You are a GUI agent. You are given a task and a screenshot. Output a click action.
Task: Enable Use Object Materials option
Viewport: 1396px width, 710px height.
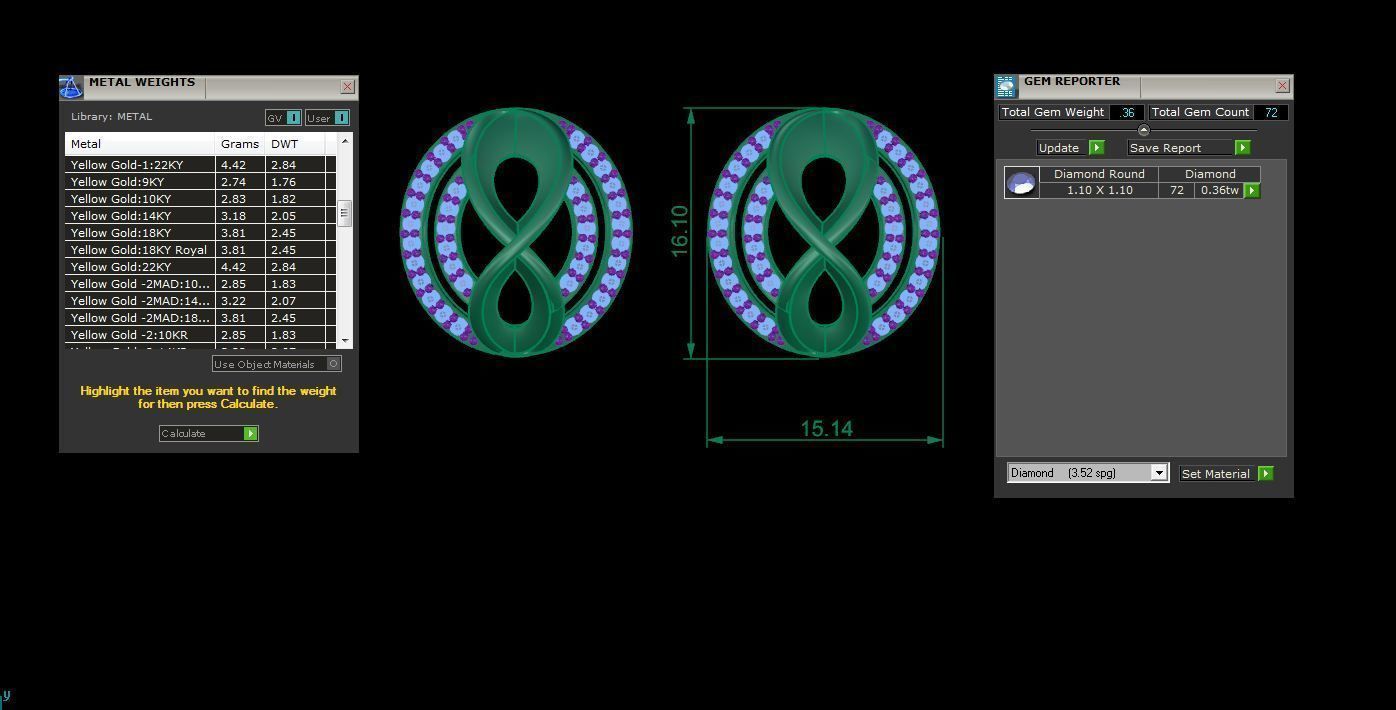pos(277,364)
